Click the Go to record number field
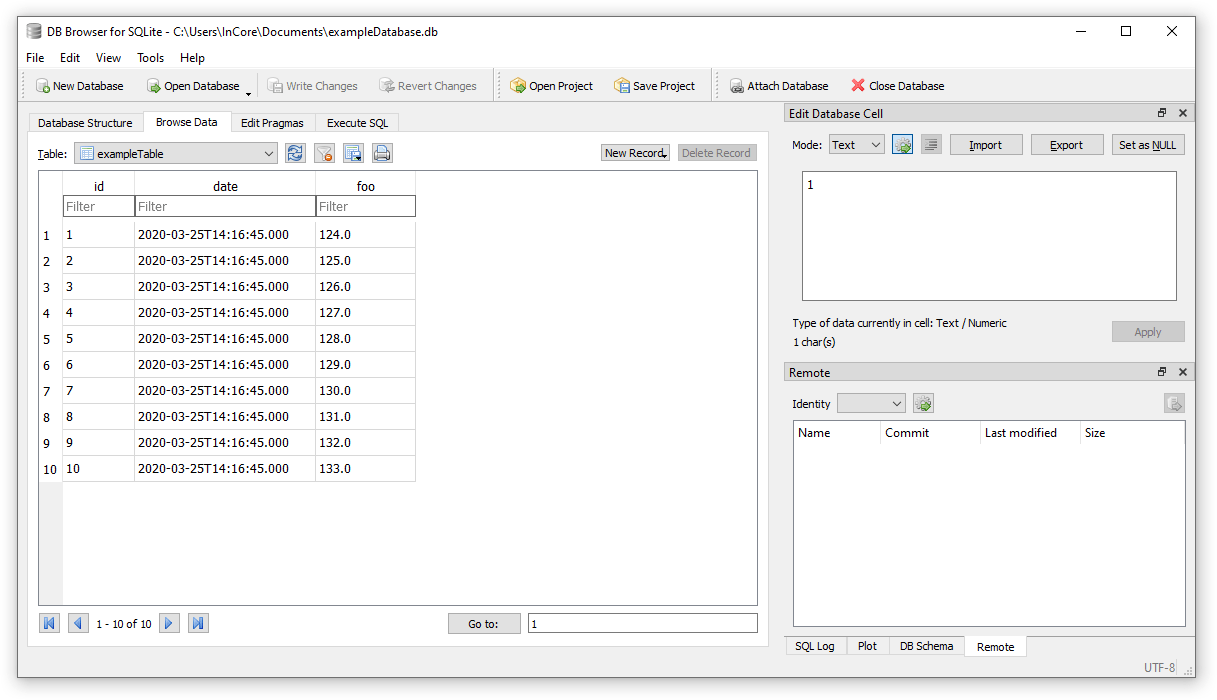This screenshot has width=1217, height=700. point(643,624)
